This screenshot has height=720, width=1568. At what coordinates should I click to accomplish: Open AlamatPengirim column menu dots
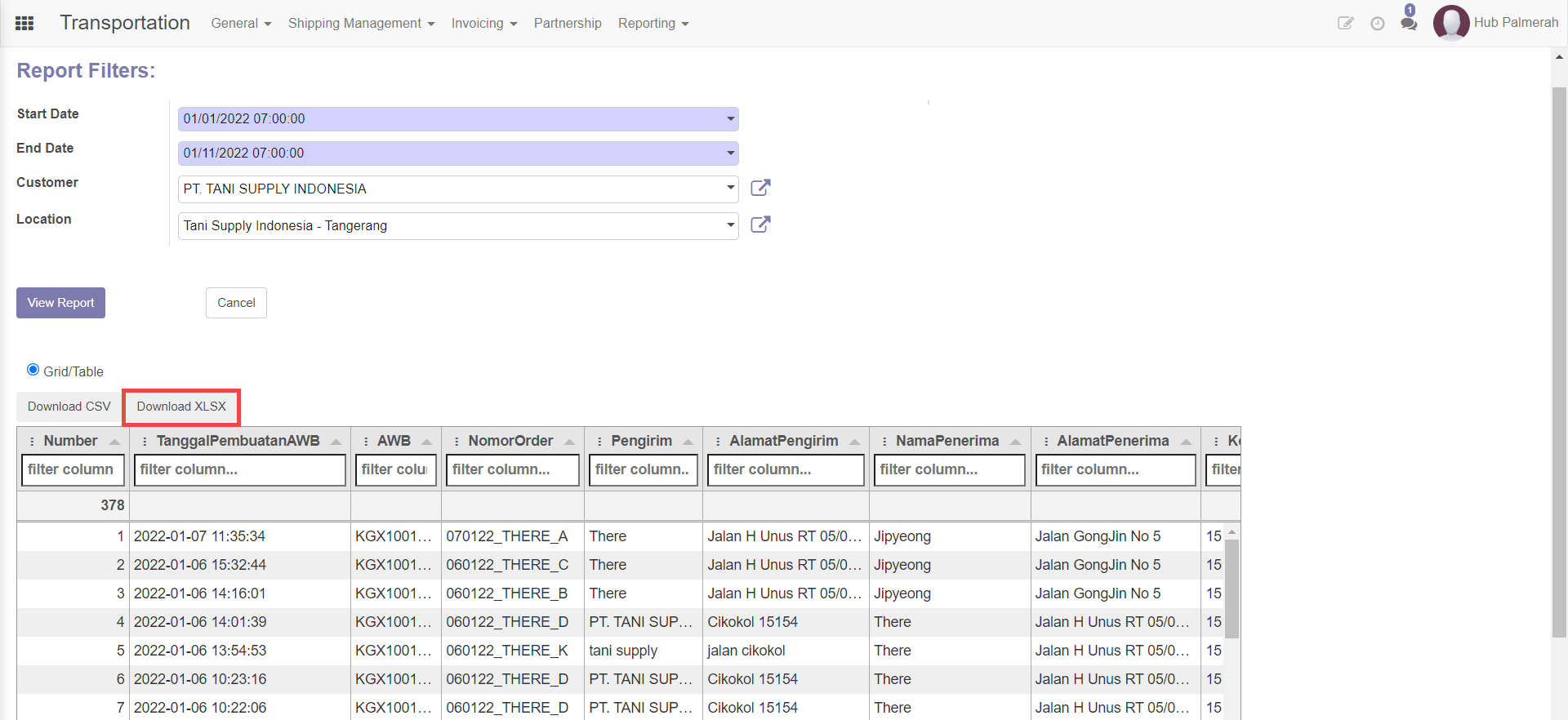click(718, 442)
